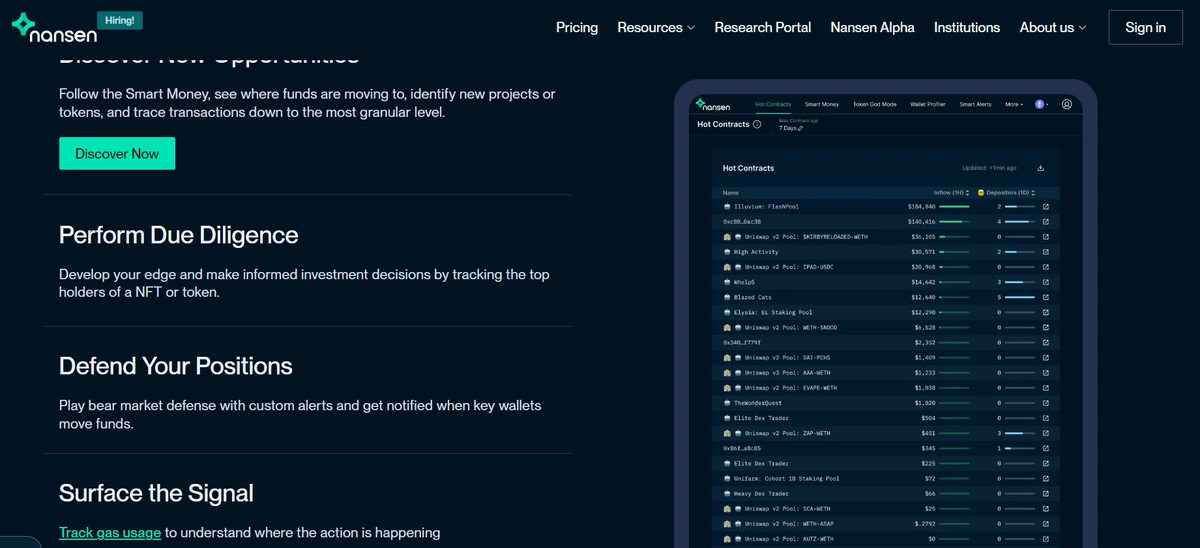Click the Discover Now button

pyautogui.click(x=117, y=153)
